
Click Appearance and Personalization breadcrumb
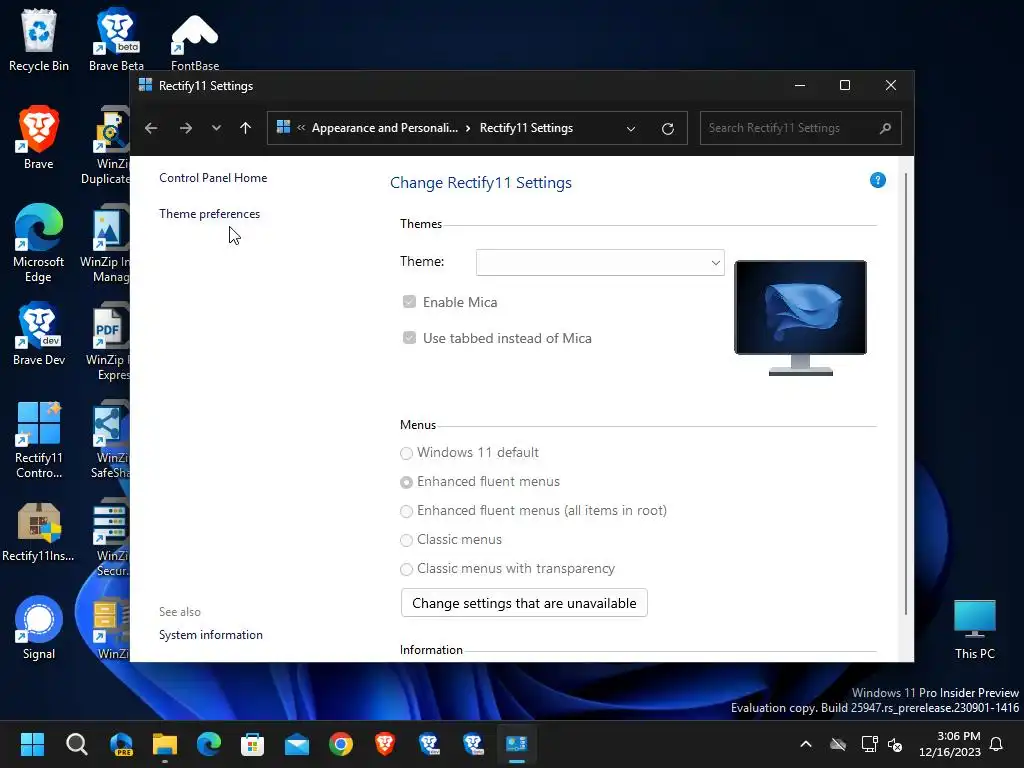coord(385,128)
